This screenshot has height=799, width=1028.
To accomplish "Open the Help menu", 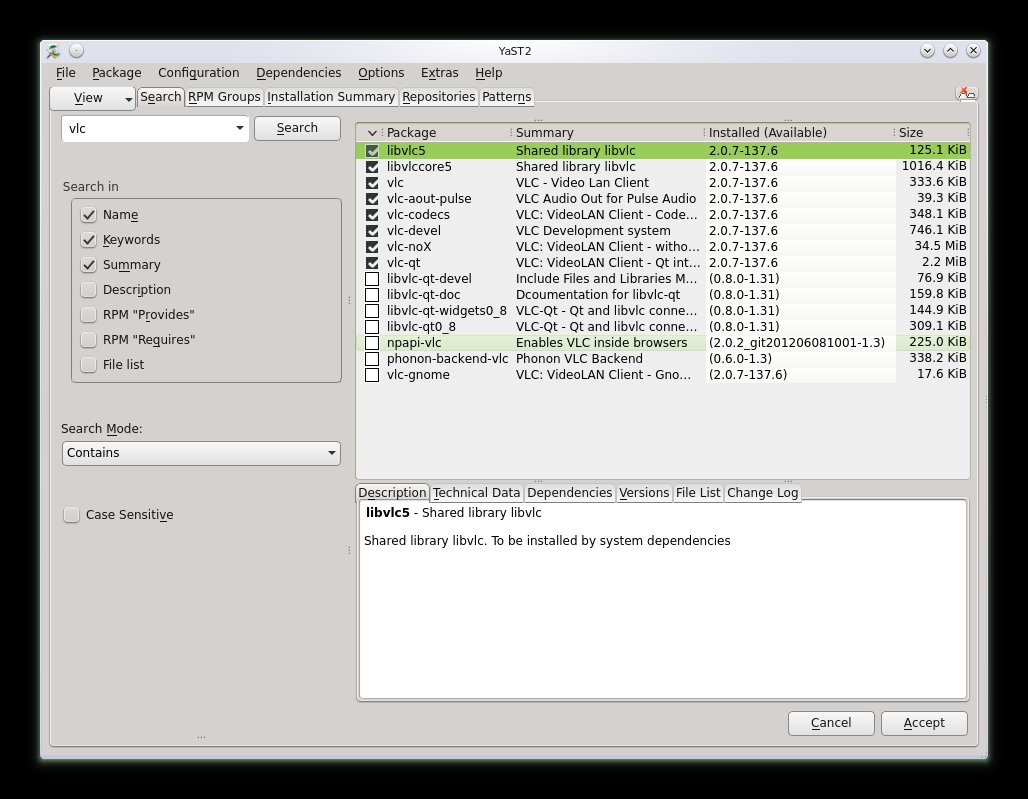I will [x=488, y=73].
